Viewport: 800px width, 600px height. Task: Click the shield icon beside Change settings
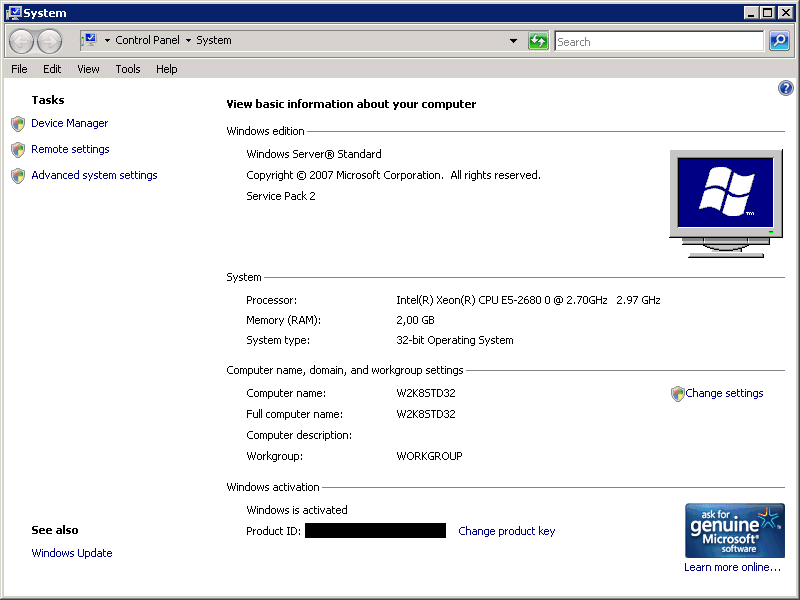coord(677,393)
